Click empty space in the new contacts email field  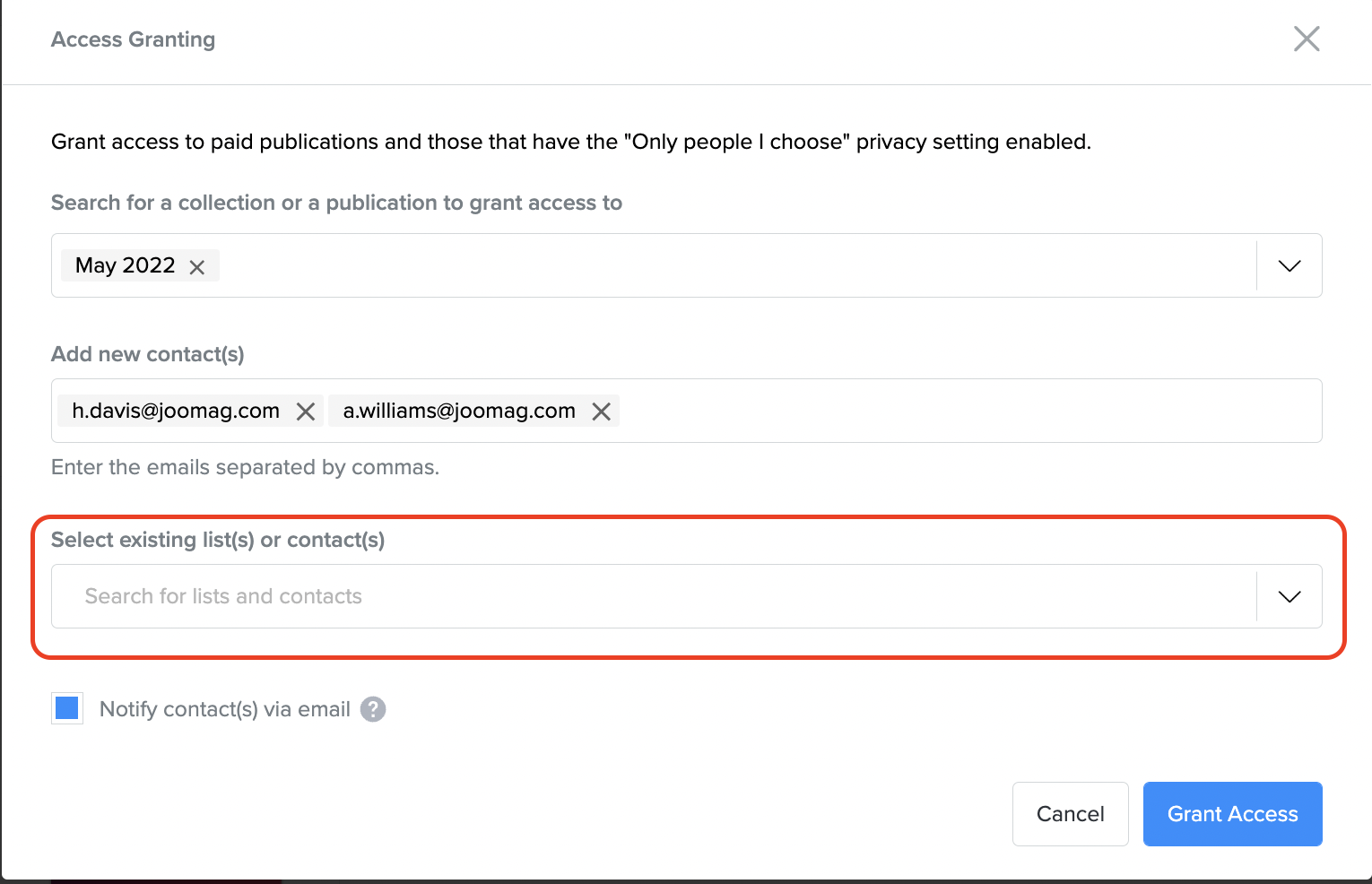point(942,411)
